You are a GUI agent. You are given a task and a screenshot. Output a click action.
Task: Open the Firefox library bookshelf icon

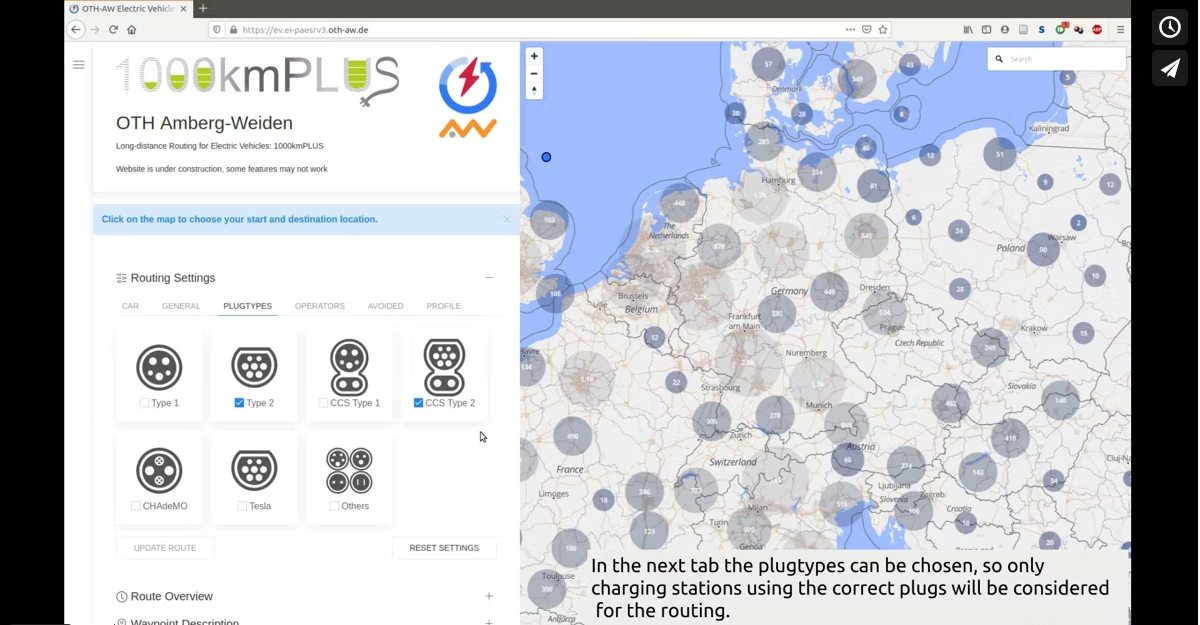pos(968,29)
